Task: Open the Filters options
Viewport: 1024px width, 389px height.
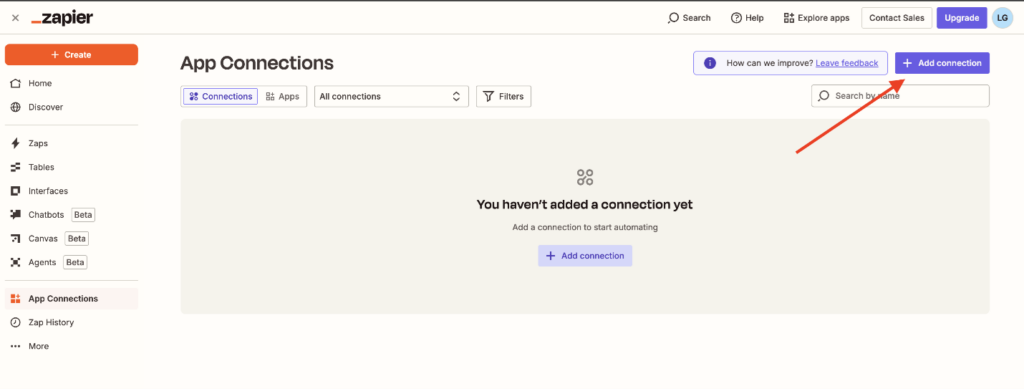Action: click(504, 97)
